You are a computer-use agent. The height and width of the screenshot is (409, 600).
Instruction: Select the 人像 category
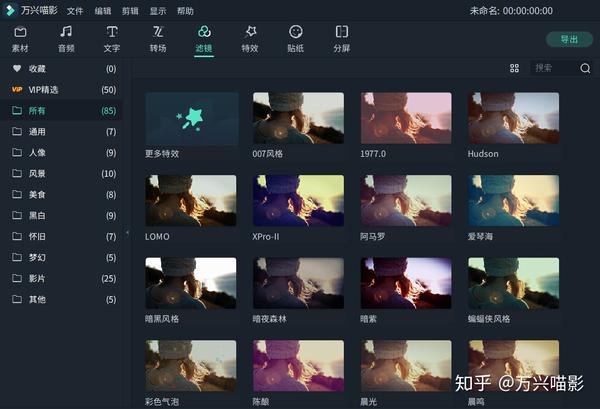(x=61, y=153)
